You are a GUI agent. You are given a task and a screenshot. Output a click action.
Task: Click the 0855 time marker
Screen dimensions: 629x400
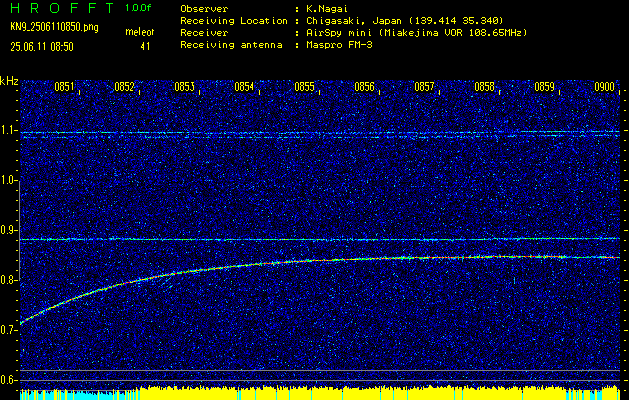[x=304, y=87]
